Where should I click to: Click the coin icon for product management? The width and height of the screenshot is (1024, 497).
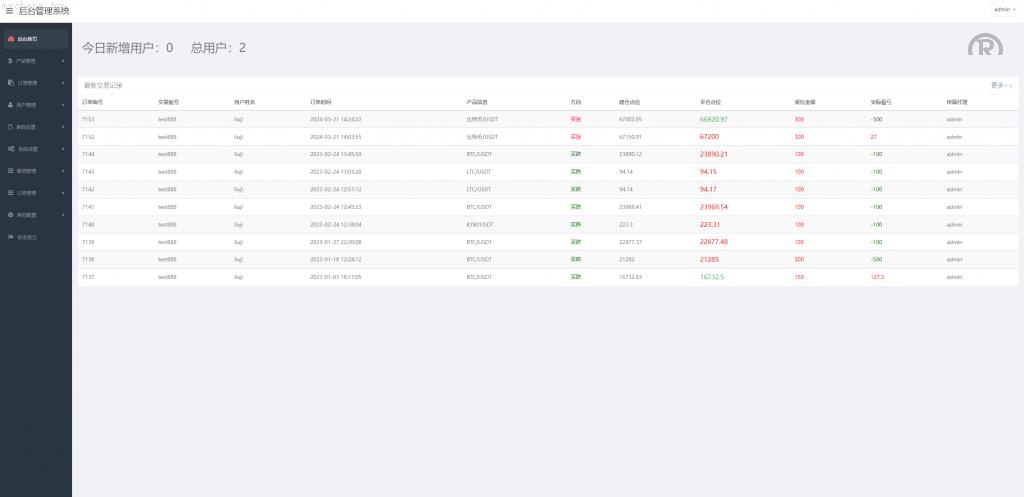coord(10,61)
